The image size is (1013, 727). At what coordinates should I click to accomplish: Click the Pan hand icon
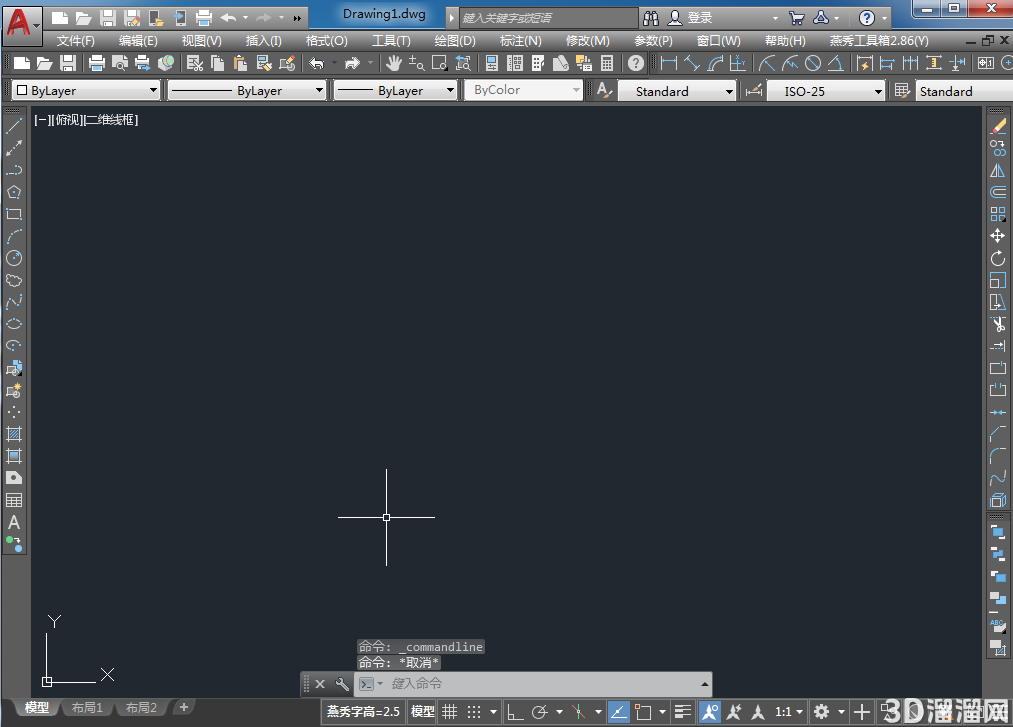[x=393, y=63]
